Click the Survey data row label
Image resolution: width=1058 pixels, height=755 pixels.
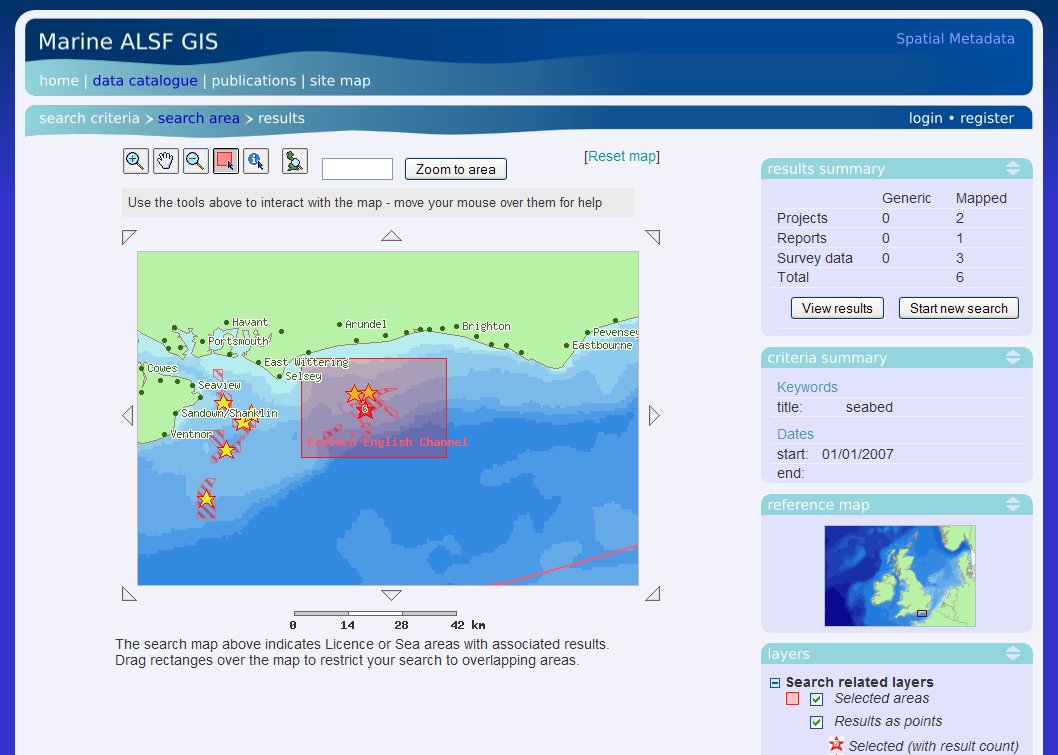point(814,258)
